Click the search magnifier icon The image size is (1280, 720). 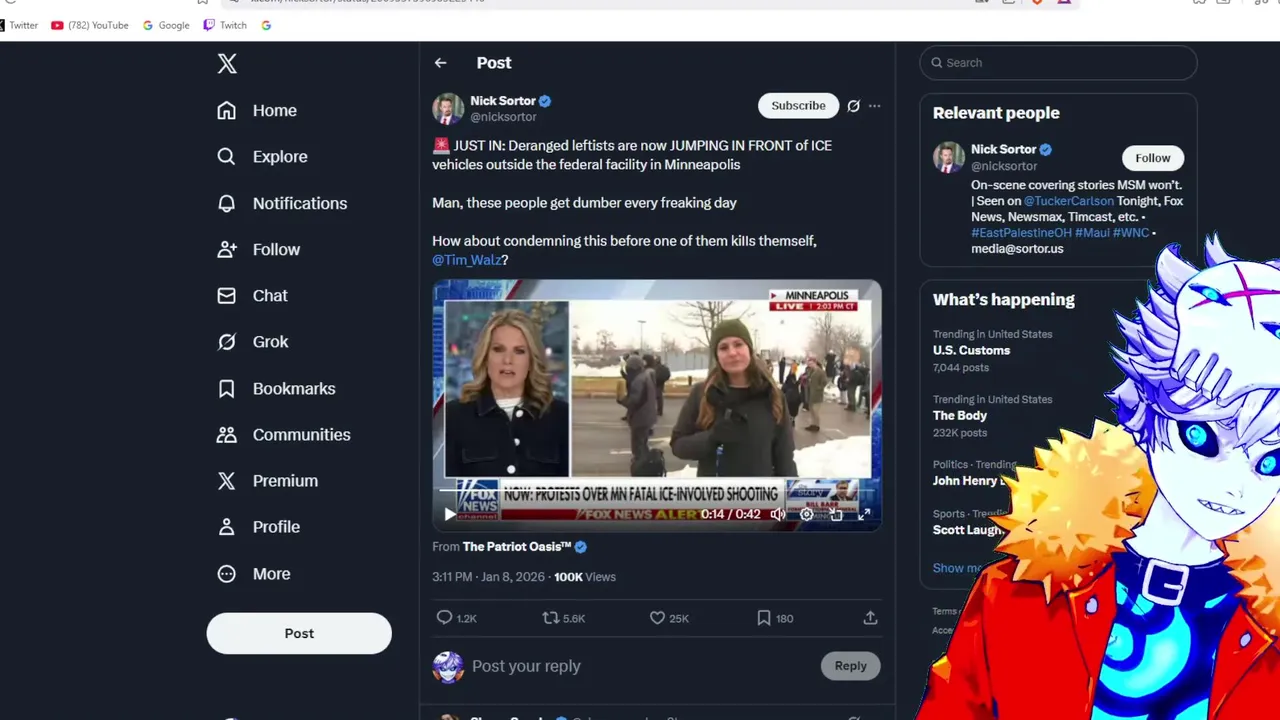[x=937, y=62]
